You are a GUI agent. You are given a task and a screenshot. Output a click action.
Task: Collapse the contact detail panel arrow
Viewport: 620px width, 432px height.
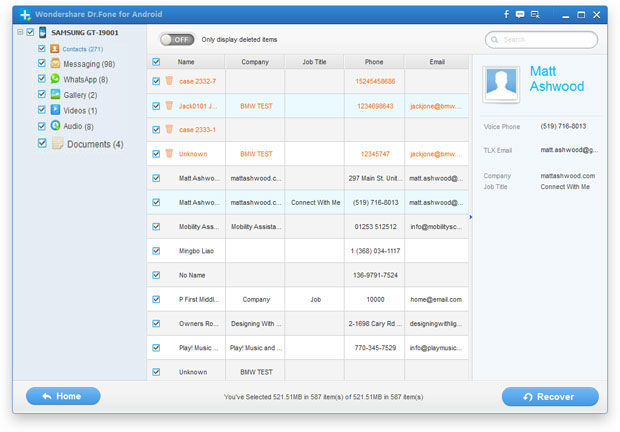coord(471,215)
